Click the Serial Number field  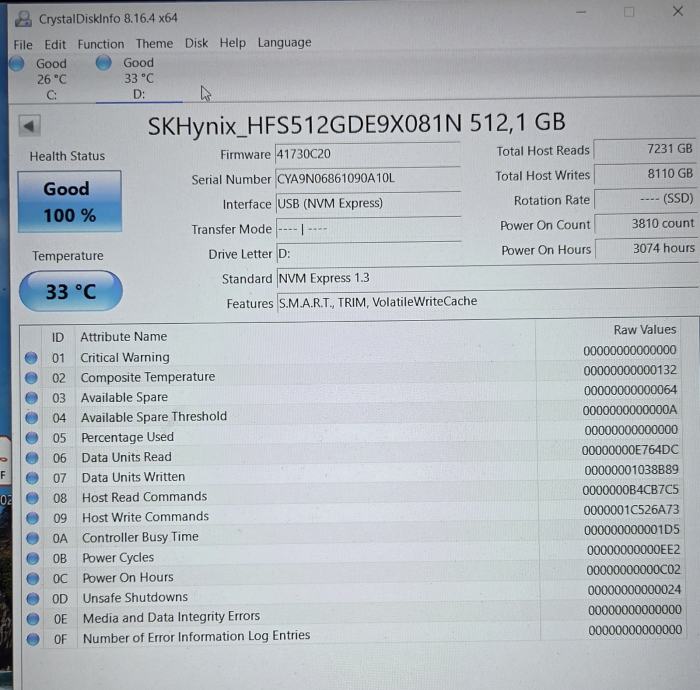(x=367, y=179)
